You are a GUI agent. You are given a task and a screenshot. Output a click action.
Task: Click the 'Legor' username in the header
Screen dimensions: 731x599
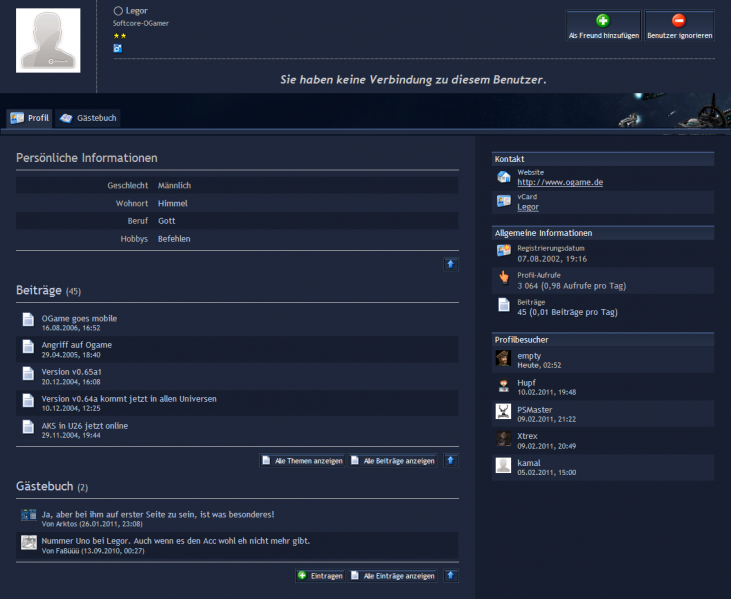click(x=137, y=11)
